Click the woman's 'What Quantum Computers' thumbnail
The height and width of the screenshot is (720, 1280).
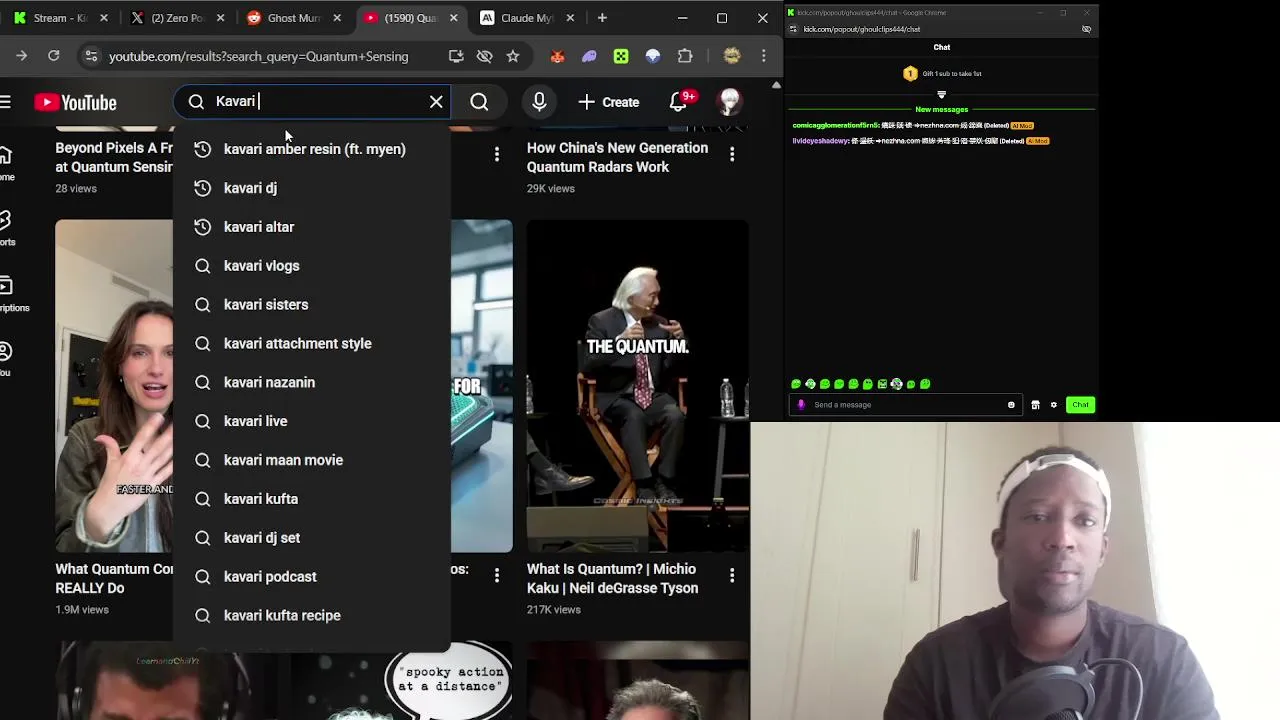(x=114, y=386)
